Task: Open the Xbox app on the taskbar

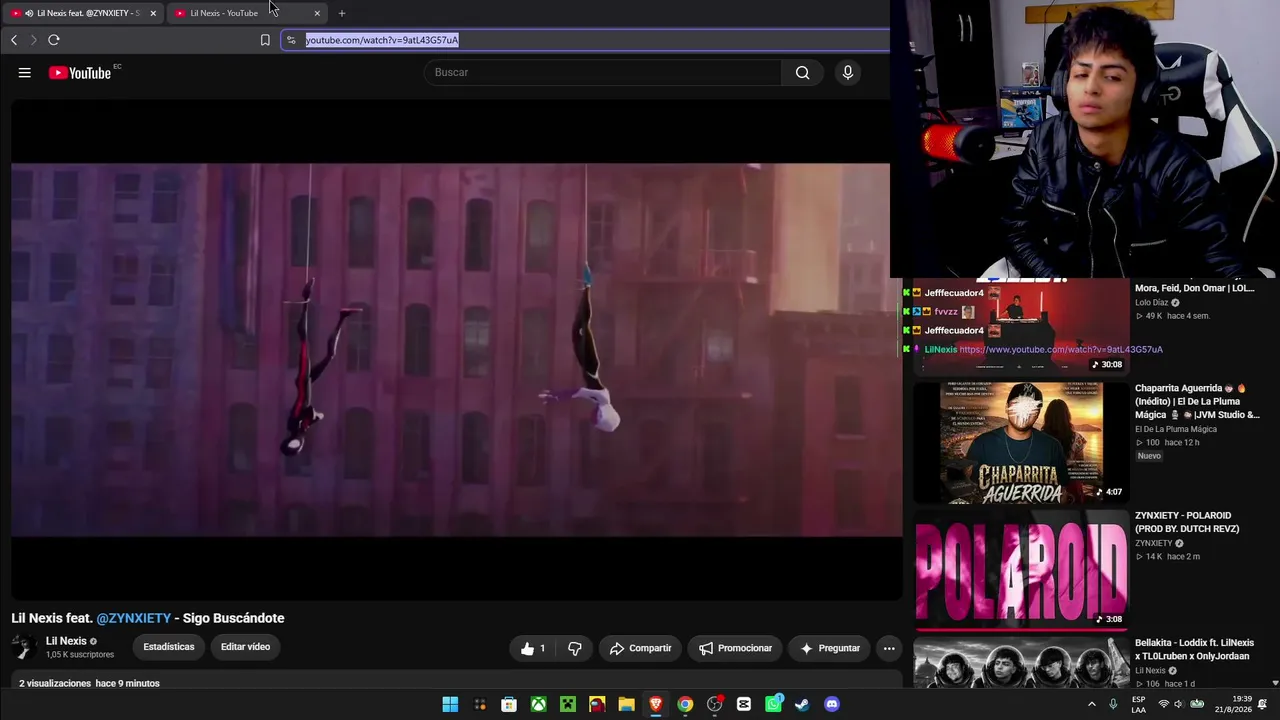Action: (538, 704)
